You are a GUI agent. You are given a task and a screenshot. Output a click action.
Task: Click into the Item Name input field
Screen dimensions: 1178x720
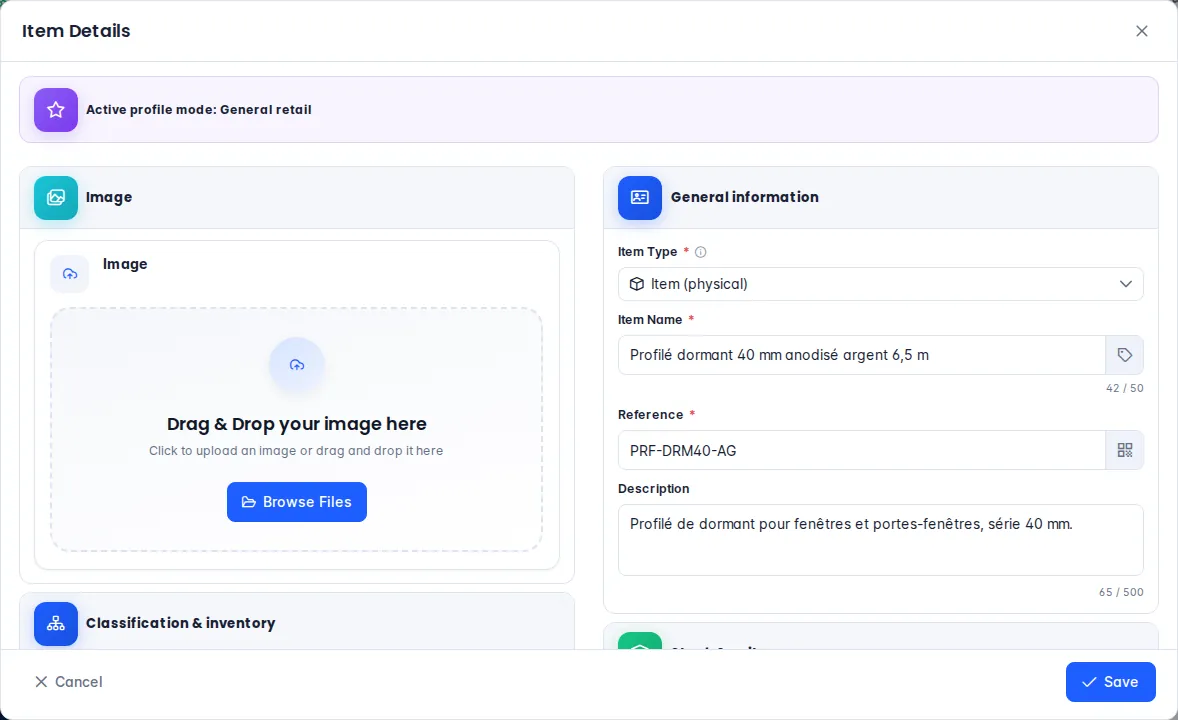pos(862,355)
